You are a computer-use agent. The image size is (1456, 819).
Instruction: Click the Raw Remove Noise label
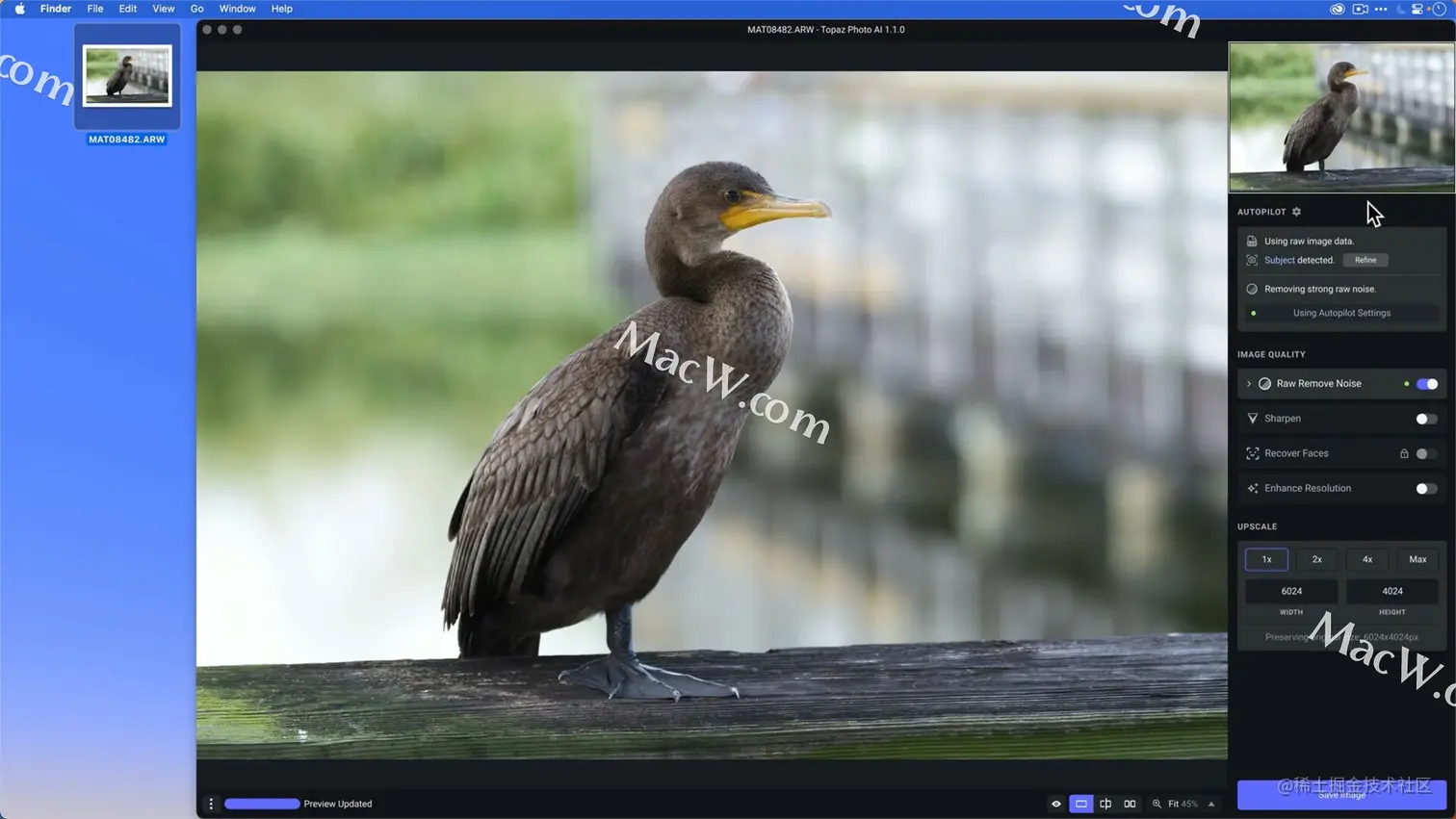coord(1318,384)
